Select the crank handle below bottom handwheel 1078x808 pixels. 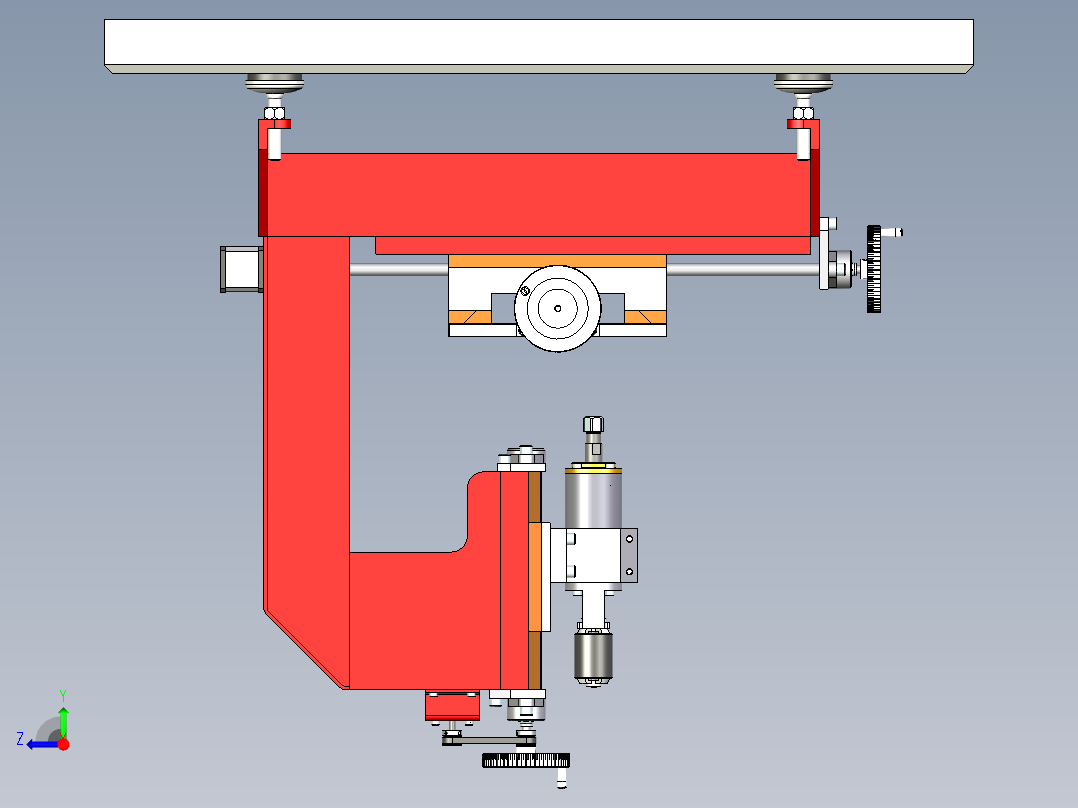pos(562,778)
